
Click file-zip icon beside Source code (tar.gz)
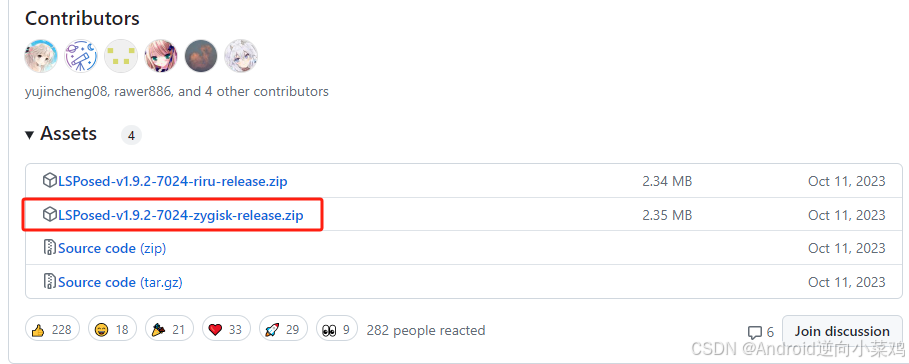pyautogui.click(x=50, y=282)
